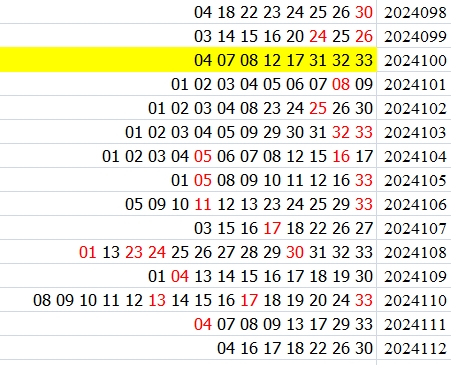Click the number sequence in row 2024110
The width and height of the screenshot is (451, 365).
point(203,300)
